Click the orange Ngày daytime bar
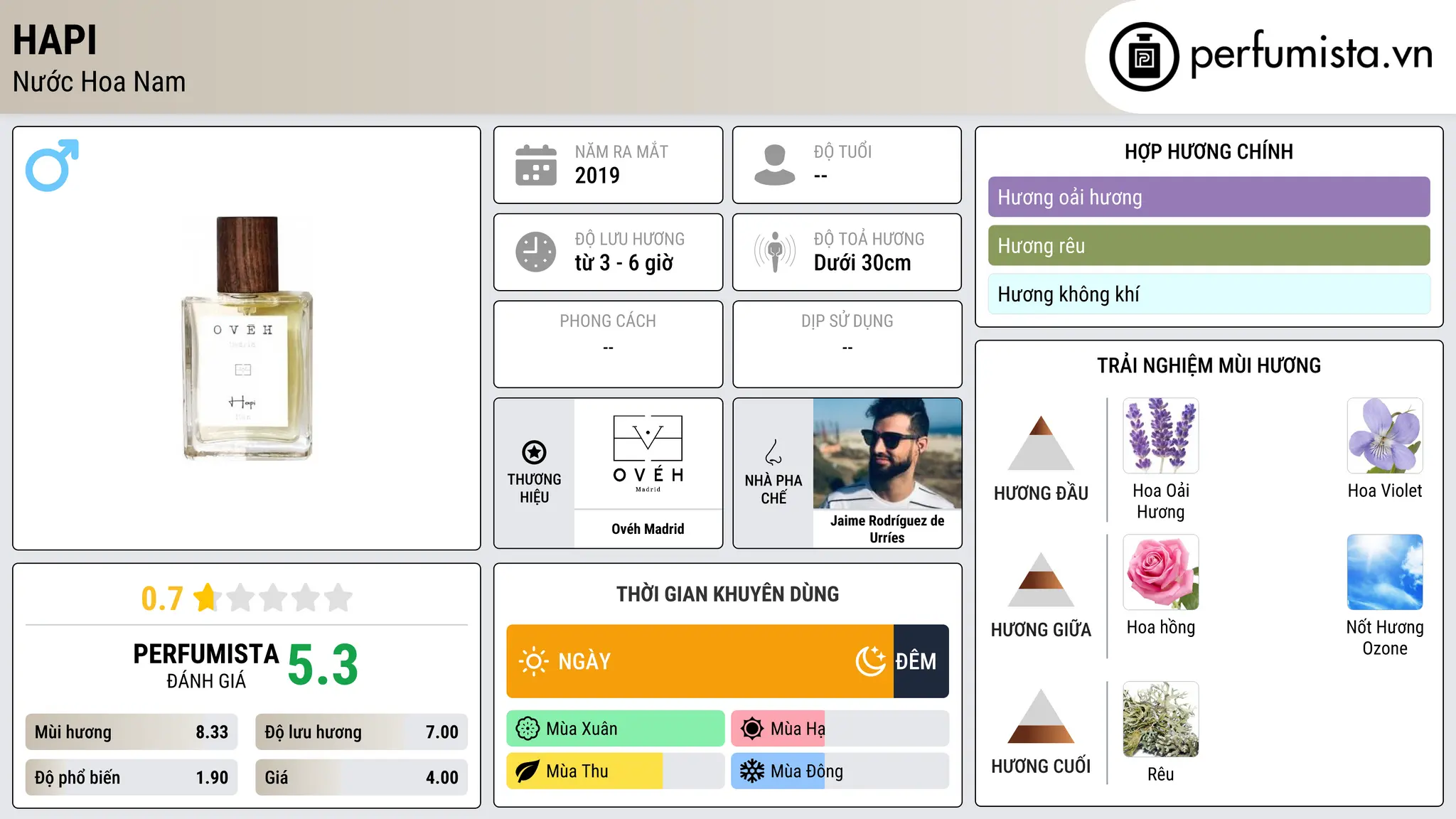 coord(700,661)
